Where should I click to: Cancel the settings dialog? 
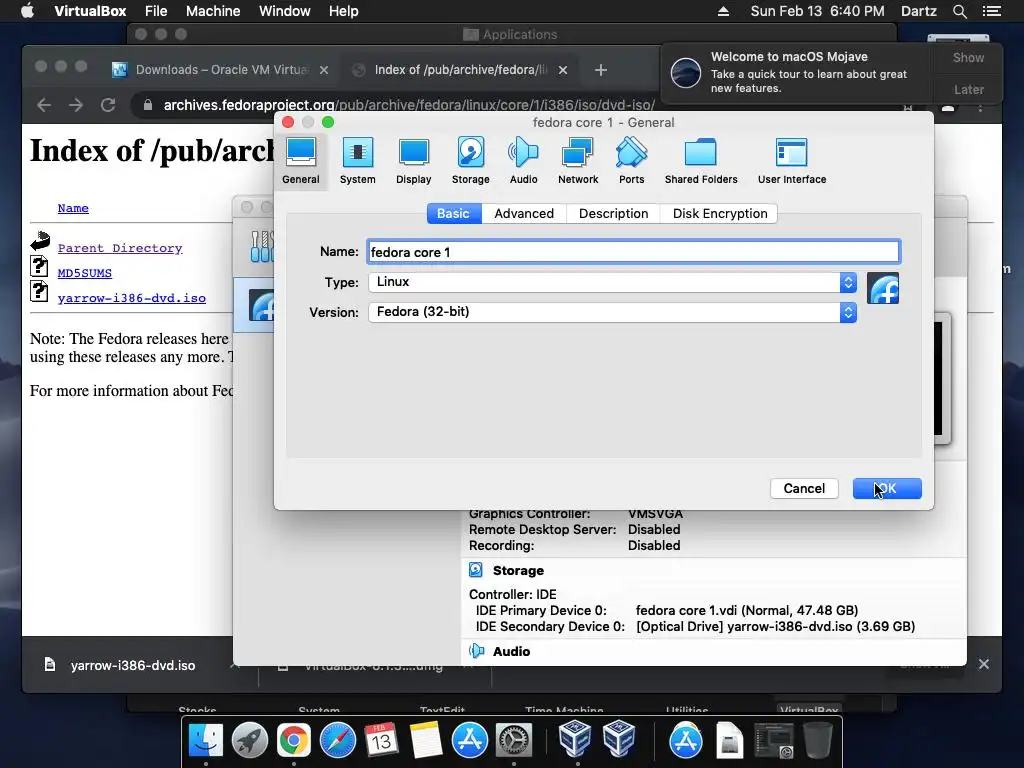(804, 488)
